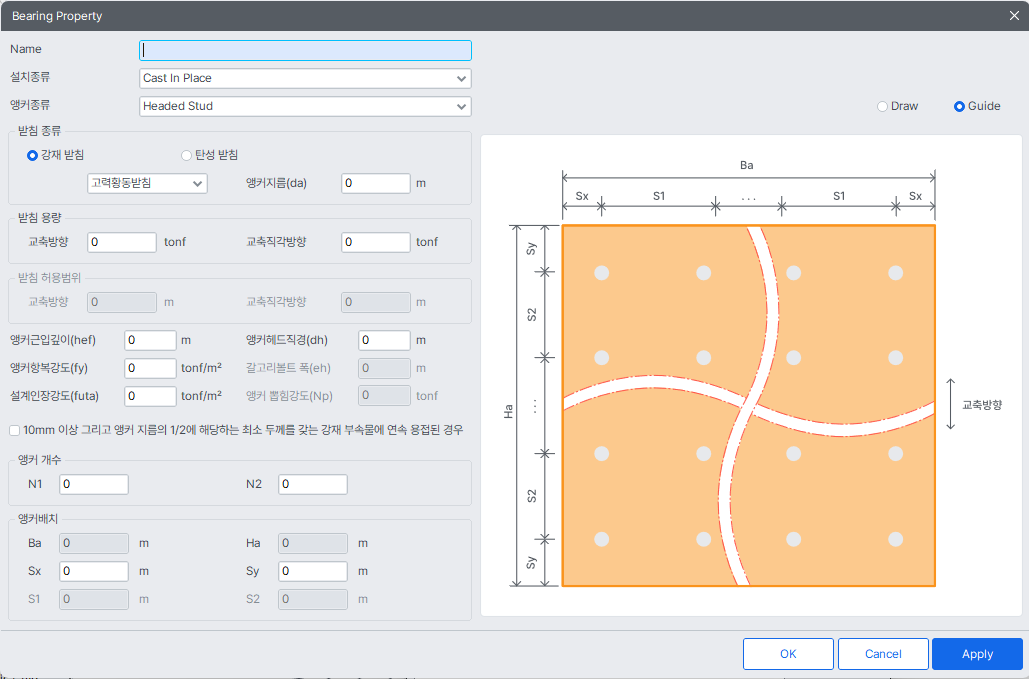Switch to Draw view mode
The height and width of the screenshot is (679, 1029).
tap(882, 106)
